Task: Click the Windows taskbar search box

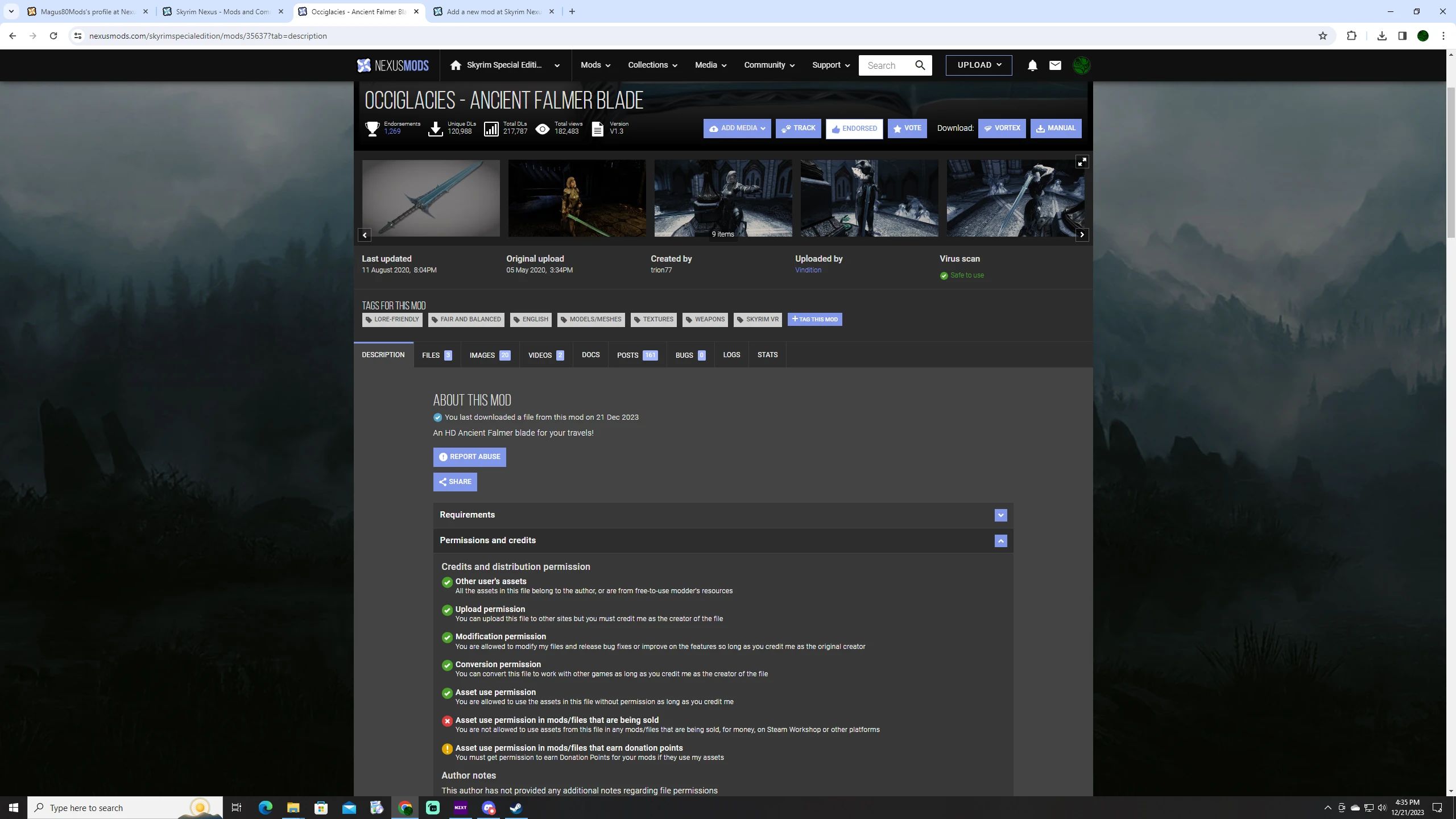Action: [125, 808]
